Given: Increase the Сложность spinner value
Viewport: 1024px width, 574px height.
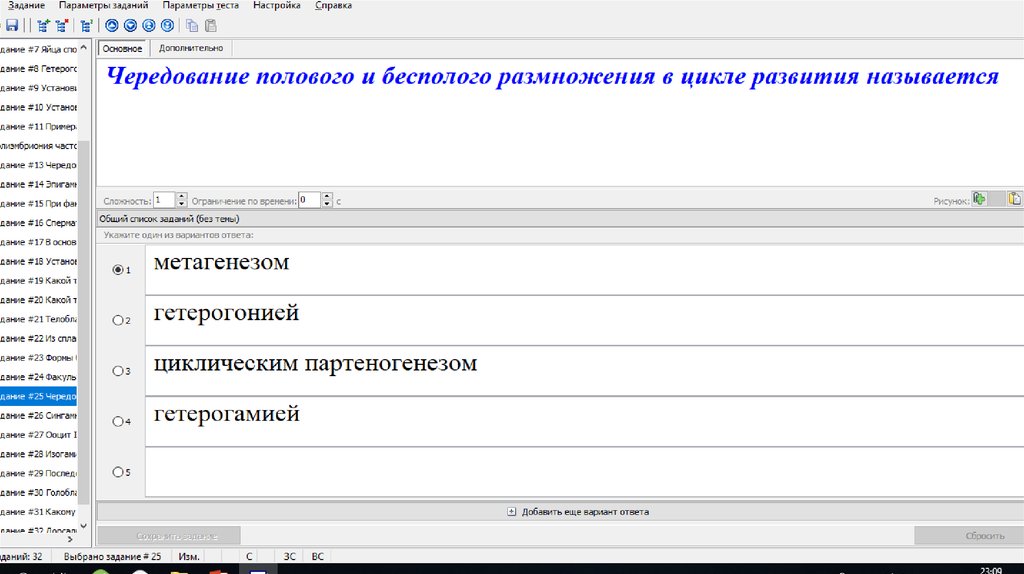Looking at the screenshot, I should 183,196.
